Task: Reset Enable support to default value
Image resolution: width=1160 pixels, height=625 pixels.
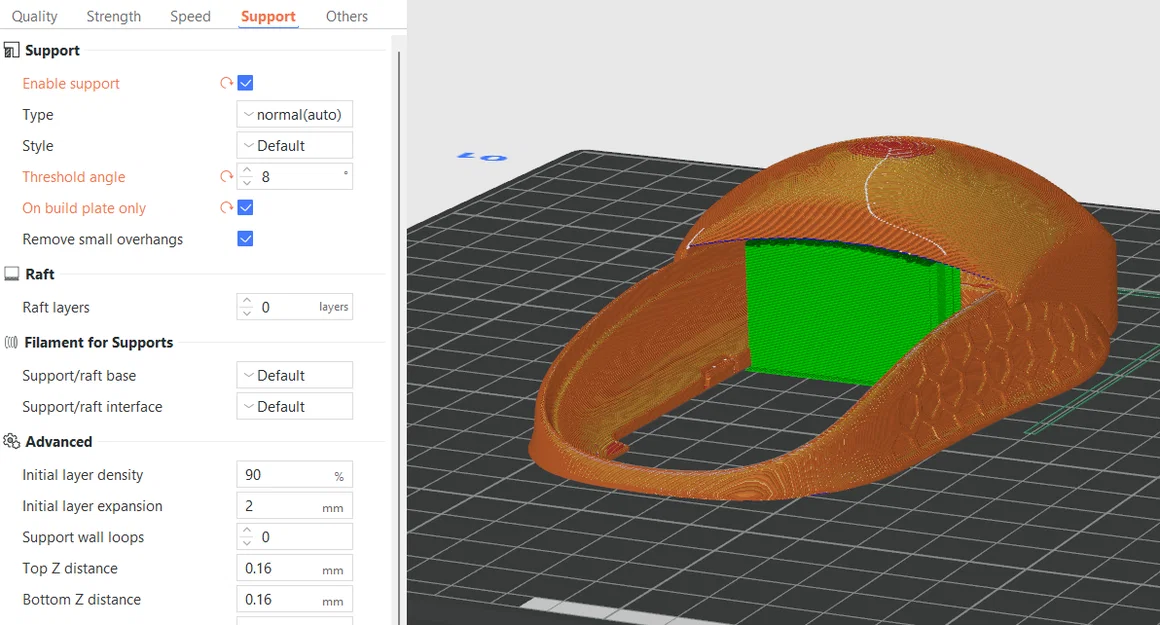Action: point(226,84)
